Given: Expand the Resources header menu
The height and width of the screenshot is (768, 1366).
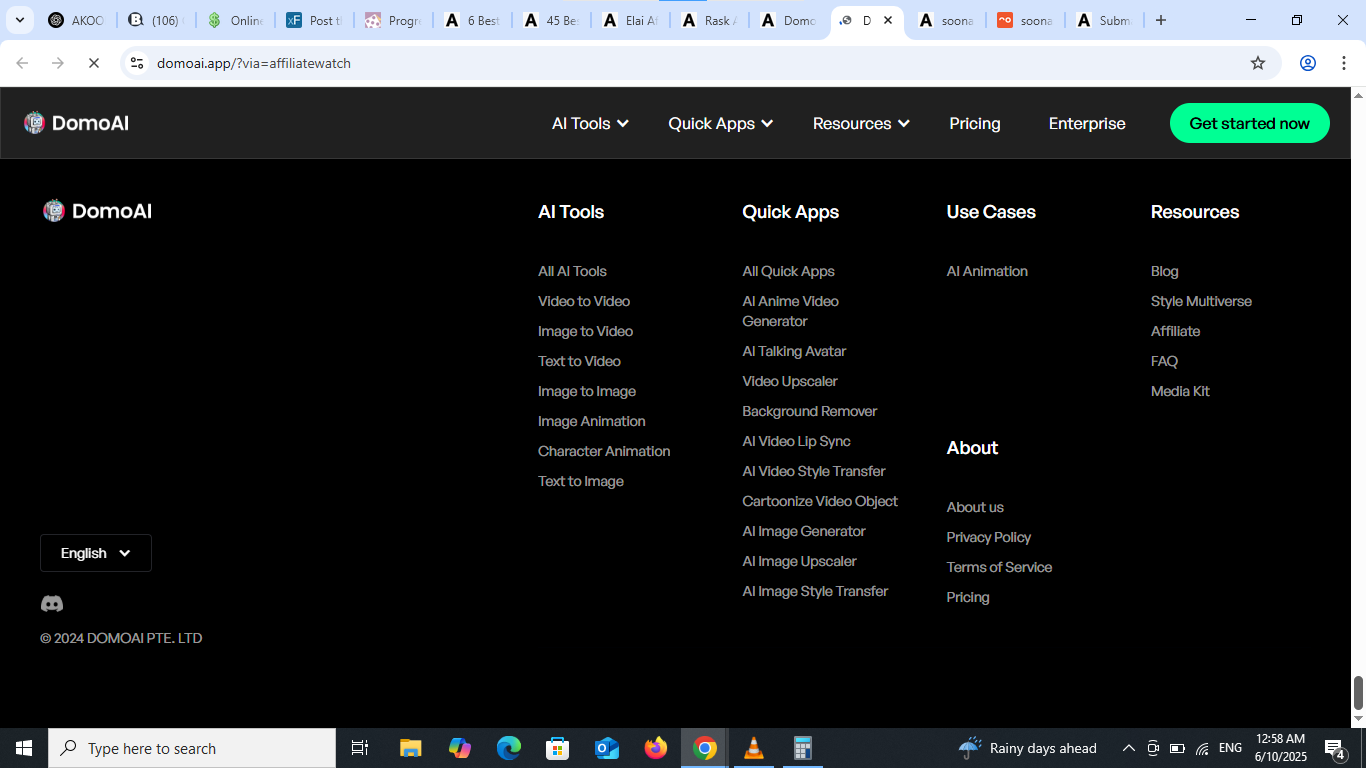Looking at the screenshot, I should point(861,123).
